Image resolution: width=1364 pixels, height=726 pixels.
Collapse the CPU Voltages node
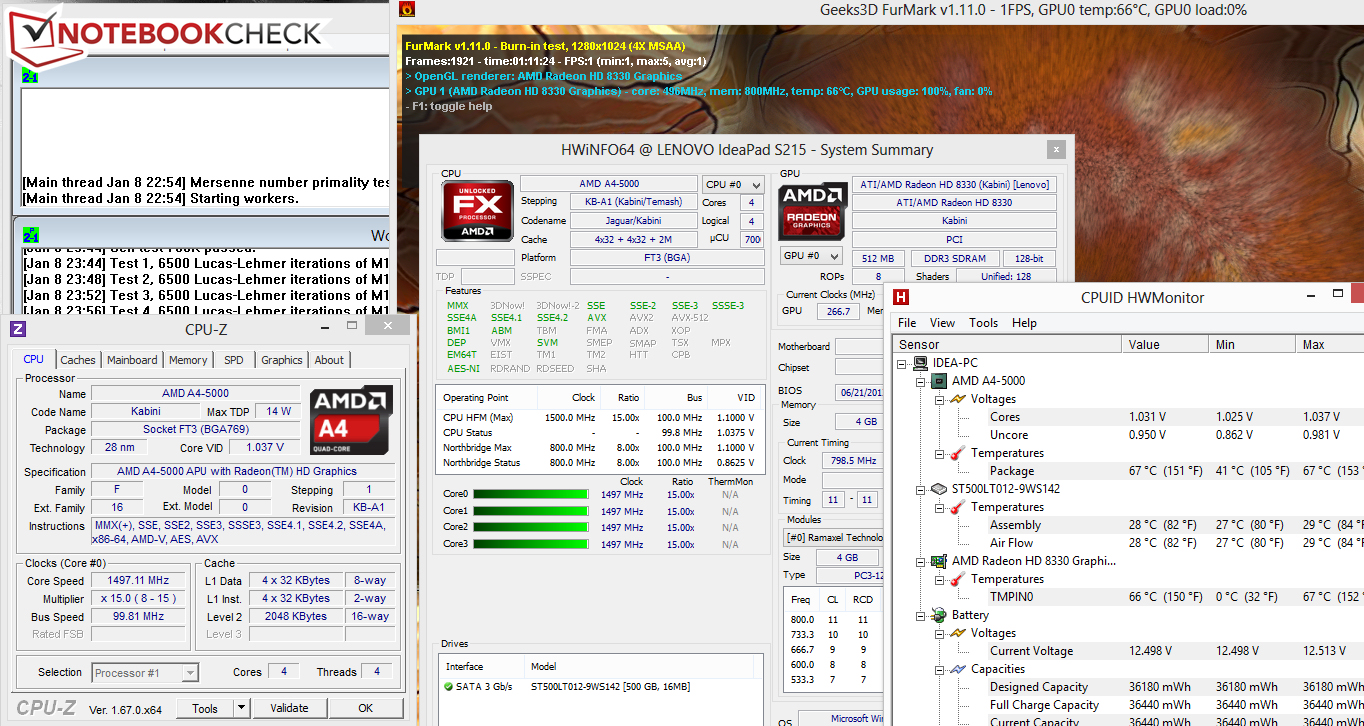[x=939, y=399]
